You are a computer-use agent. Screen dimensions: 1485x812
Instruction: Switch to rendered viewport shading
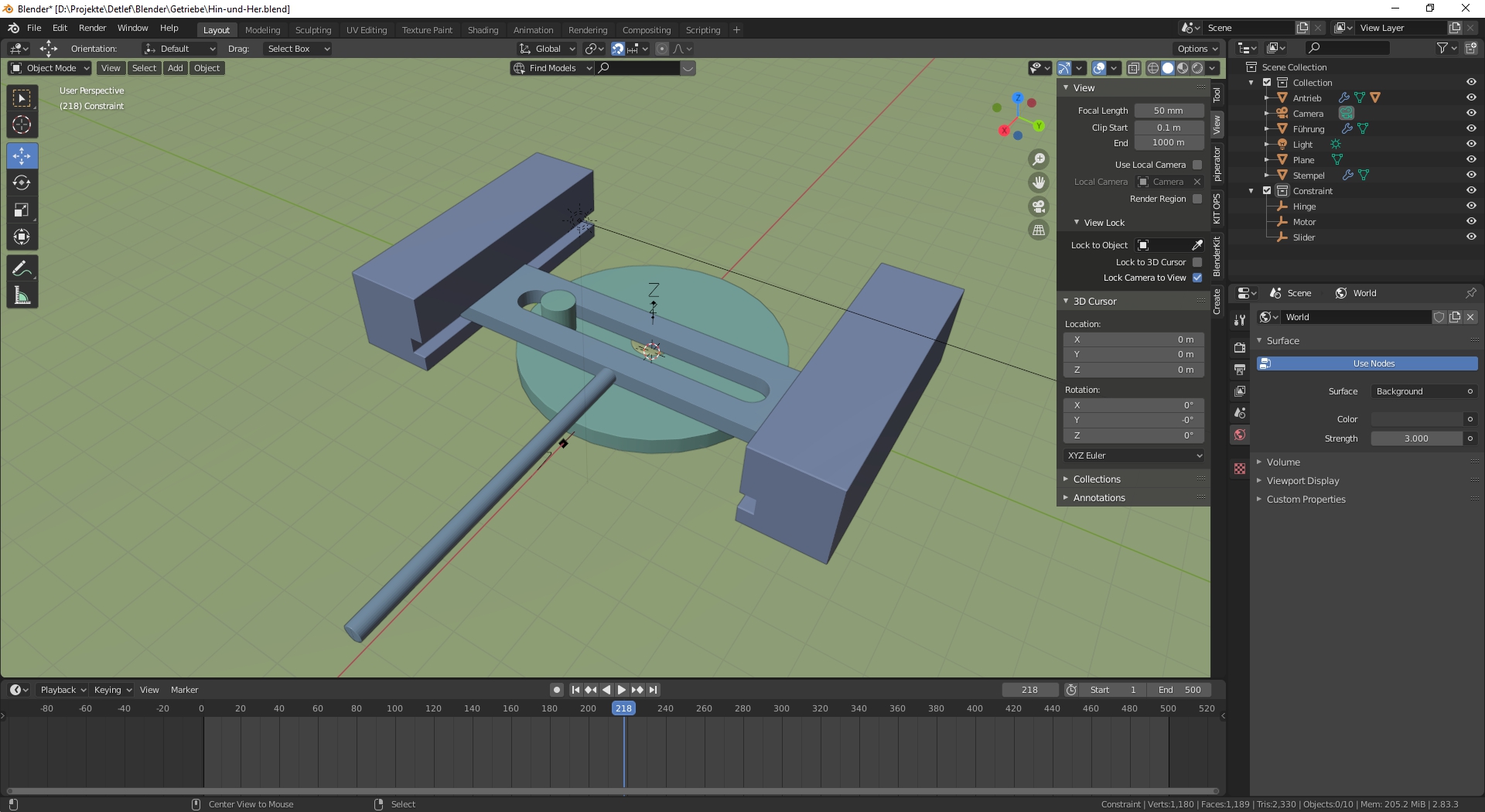[x=1196, y=68]
